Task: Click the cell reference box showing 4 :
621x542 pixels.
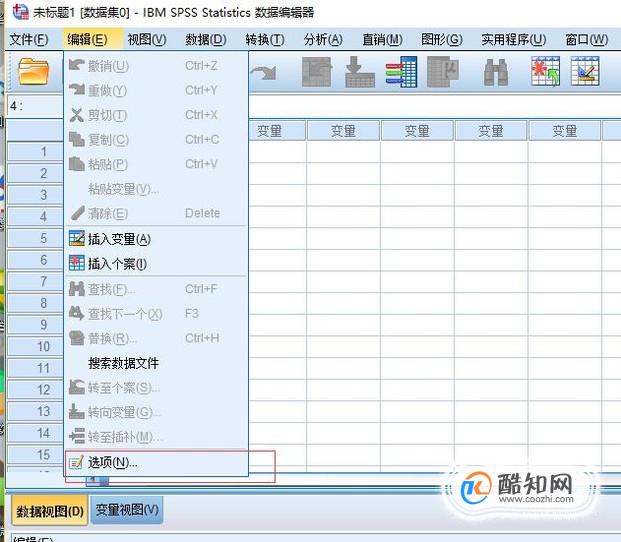Action: coord(35,106)
